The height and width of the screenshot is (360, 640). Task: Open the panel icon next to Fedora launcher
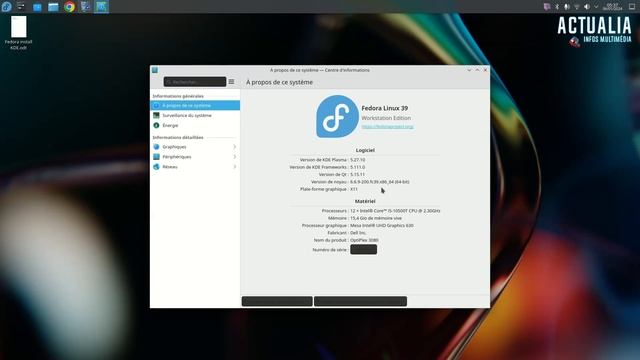[x=21, y=7]
